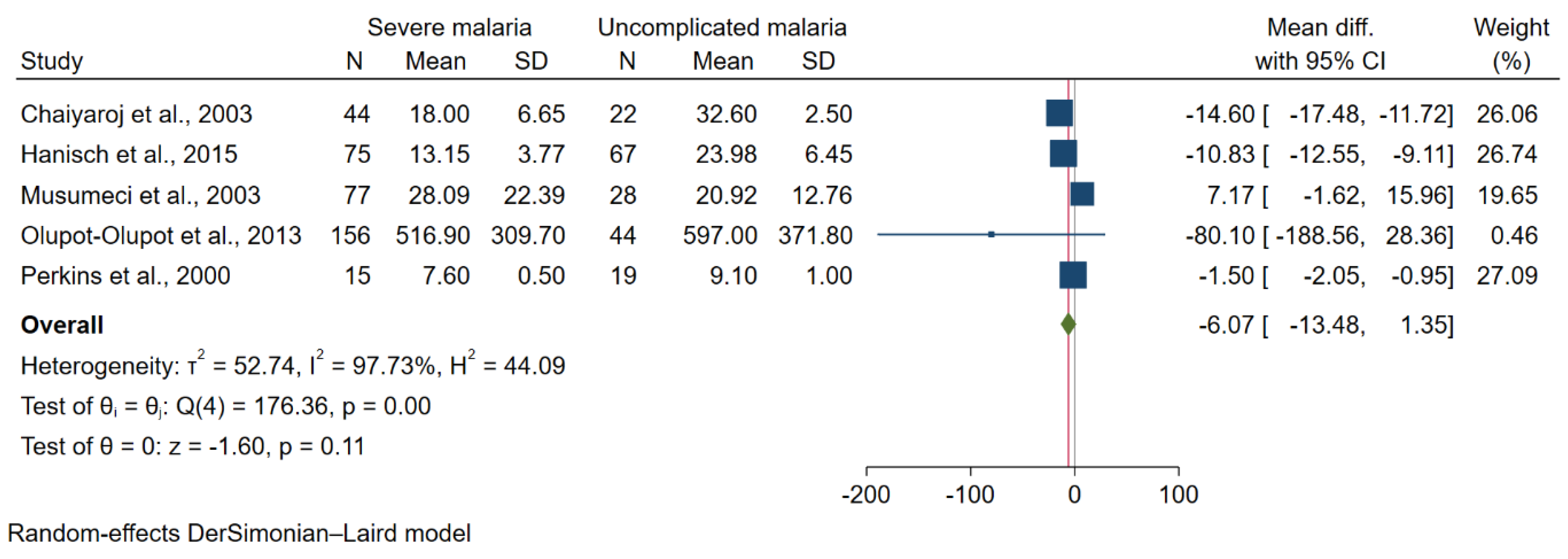Click the Severe malaria group header
1568x559 pixels.
pyautogui.click(x=449, y=27)
